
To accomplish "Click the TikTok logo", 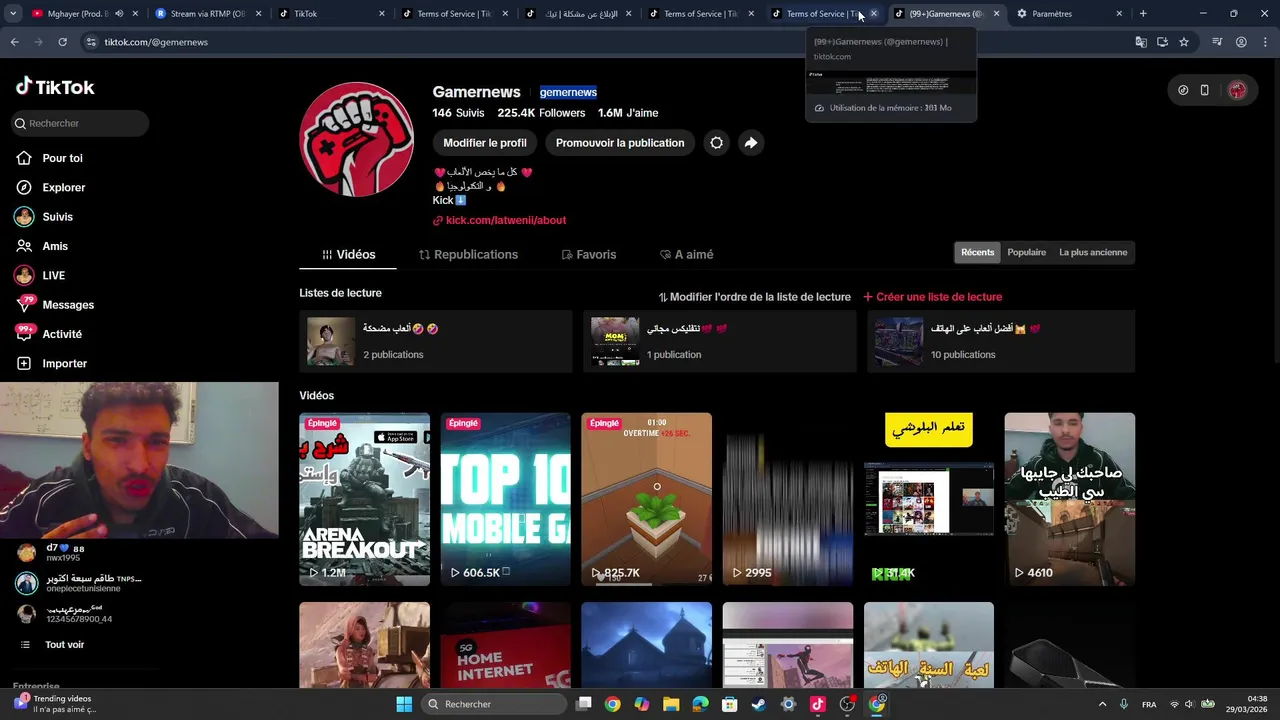I will pyautogui.click(x=55, y=87).
